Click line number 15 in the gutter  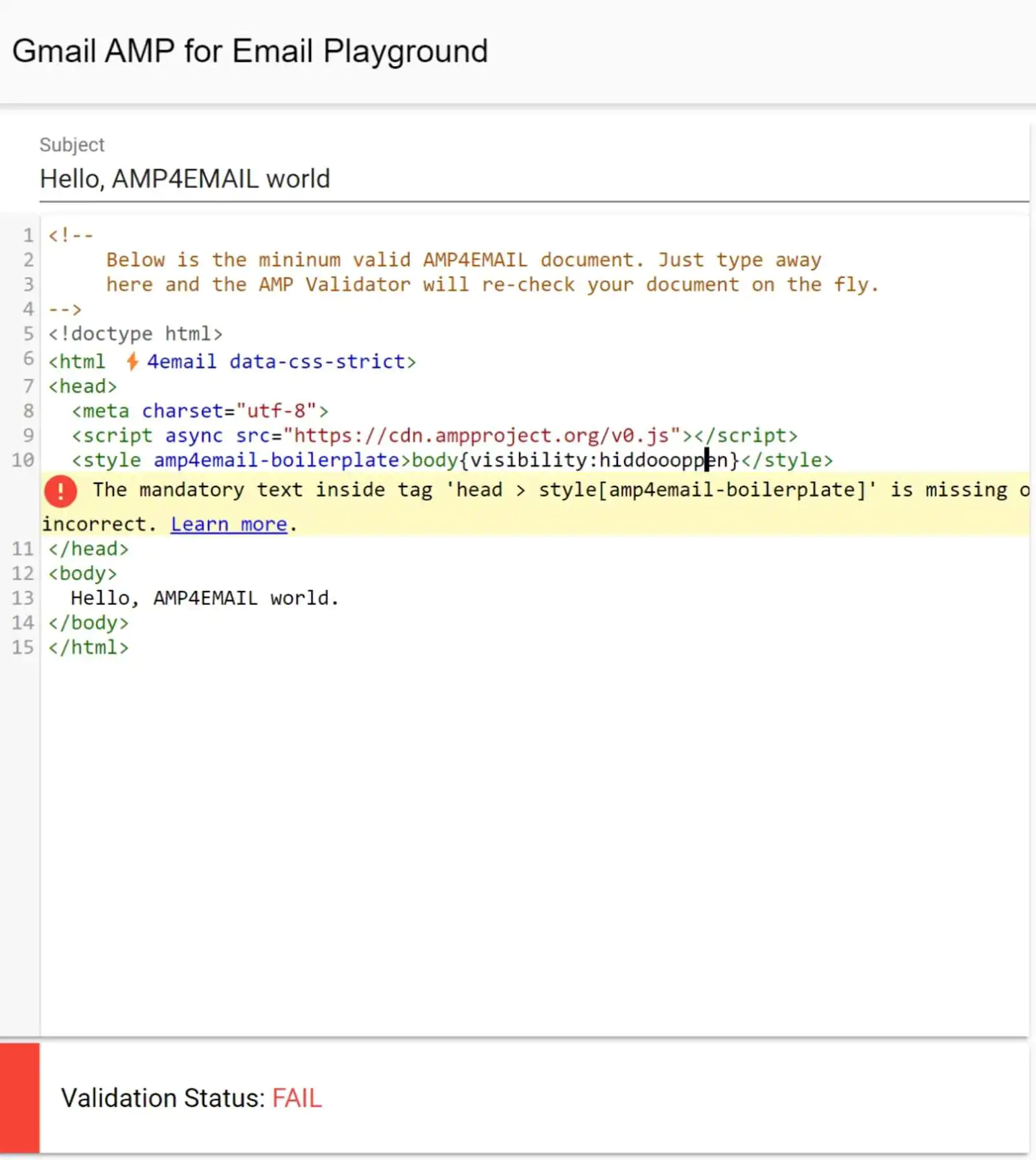[x=23, y=647]
